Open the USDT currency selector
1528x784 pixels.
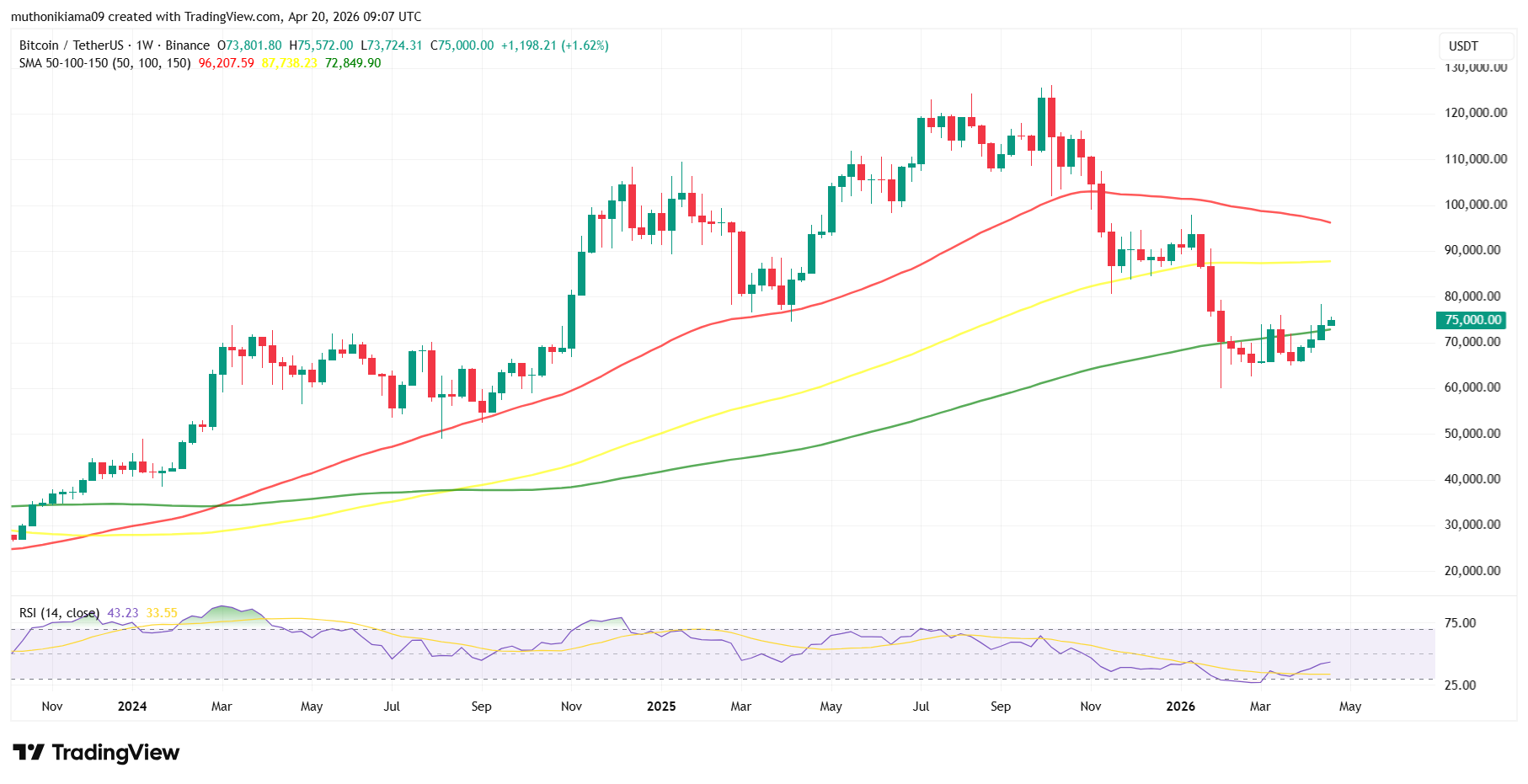pos(1475,46)
